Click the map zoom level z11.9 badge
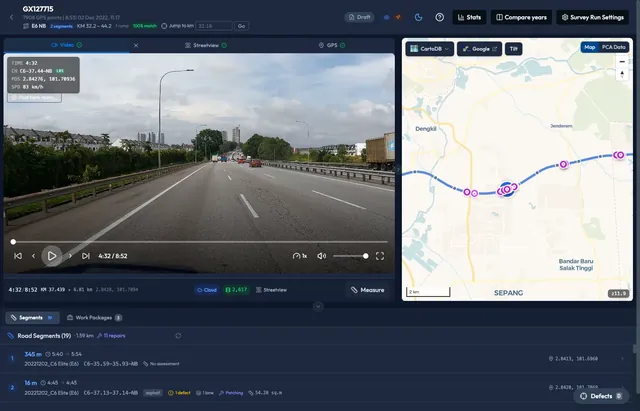640x411 pixels. (619, 293)
